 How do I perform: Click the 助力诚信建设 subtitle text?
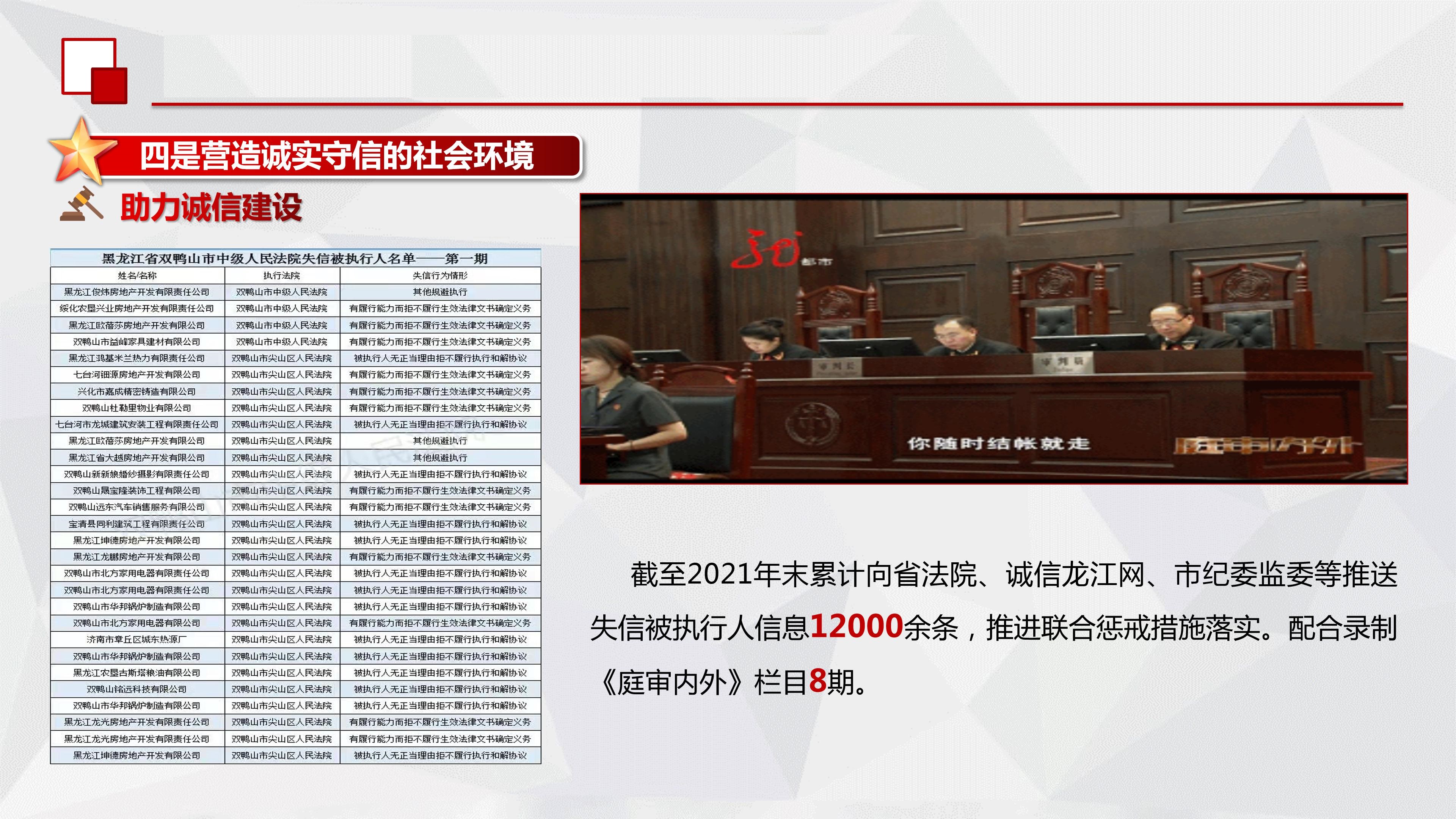(x=211, y=207)
